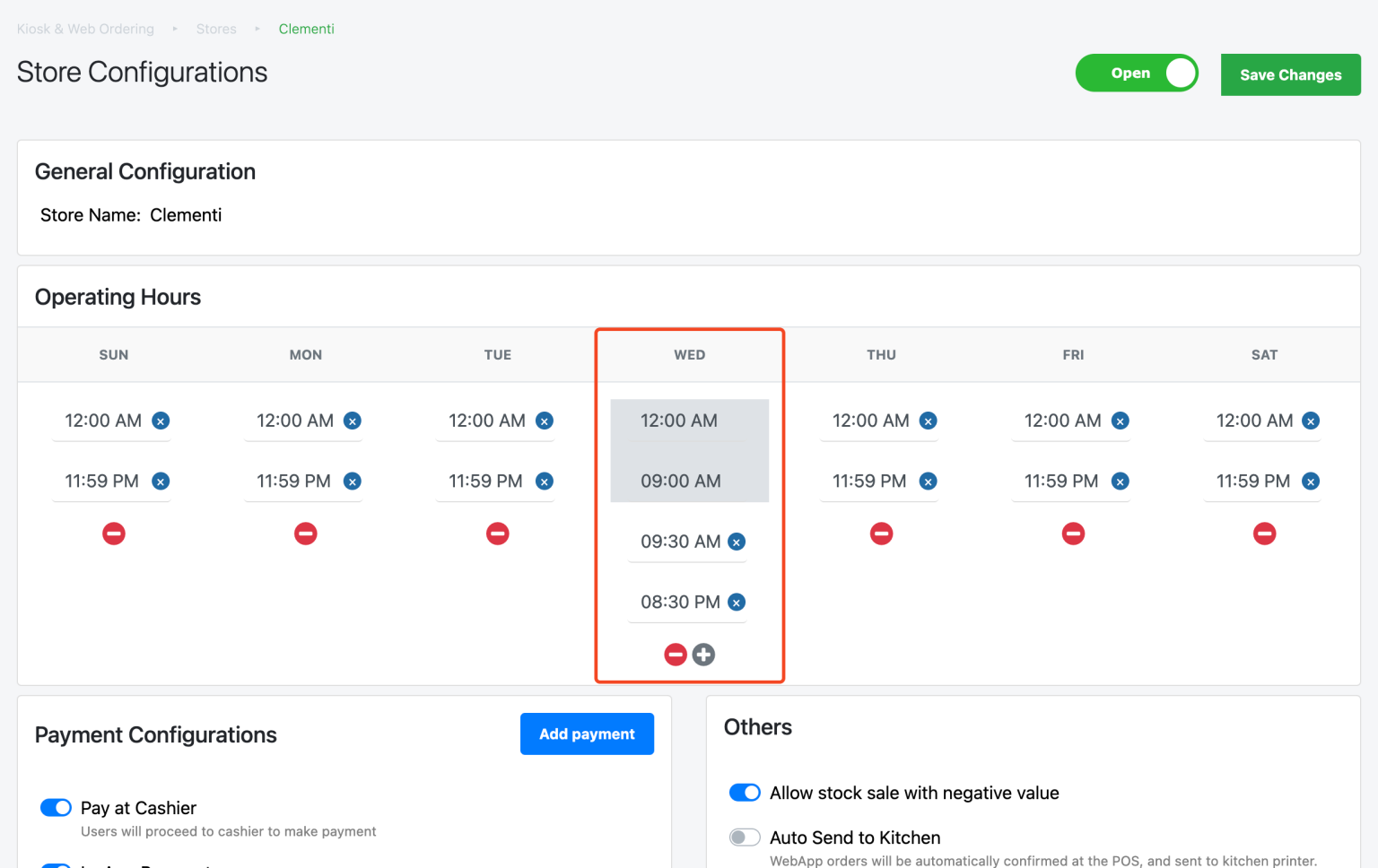Delete a Wednesday time row

[675, 654]
